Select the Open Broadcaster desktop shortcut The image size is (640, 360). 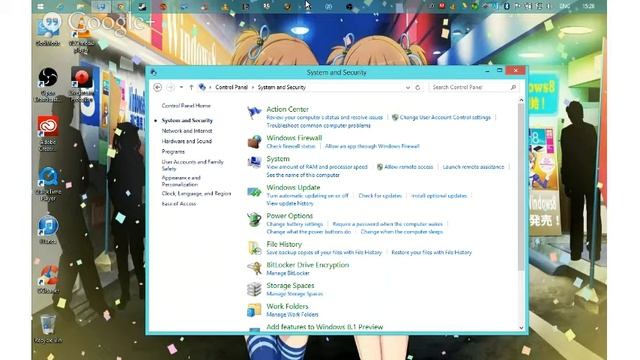pos(48,84)
